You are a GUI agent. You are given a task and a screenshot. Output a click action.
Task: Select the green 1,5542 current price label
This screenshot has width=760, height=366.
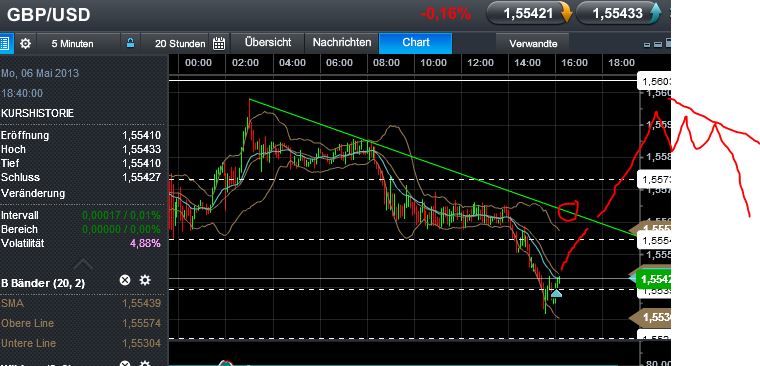point(653,279)
